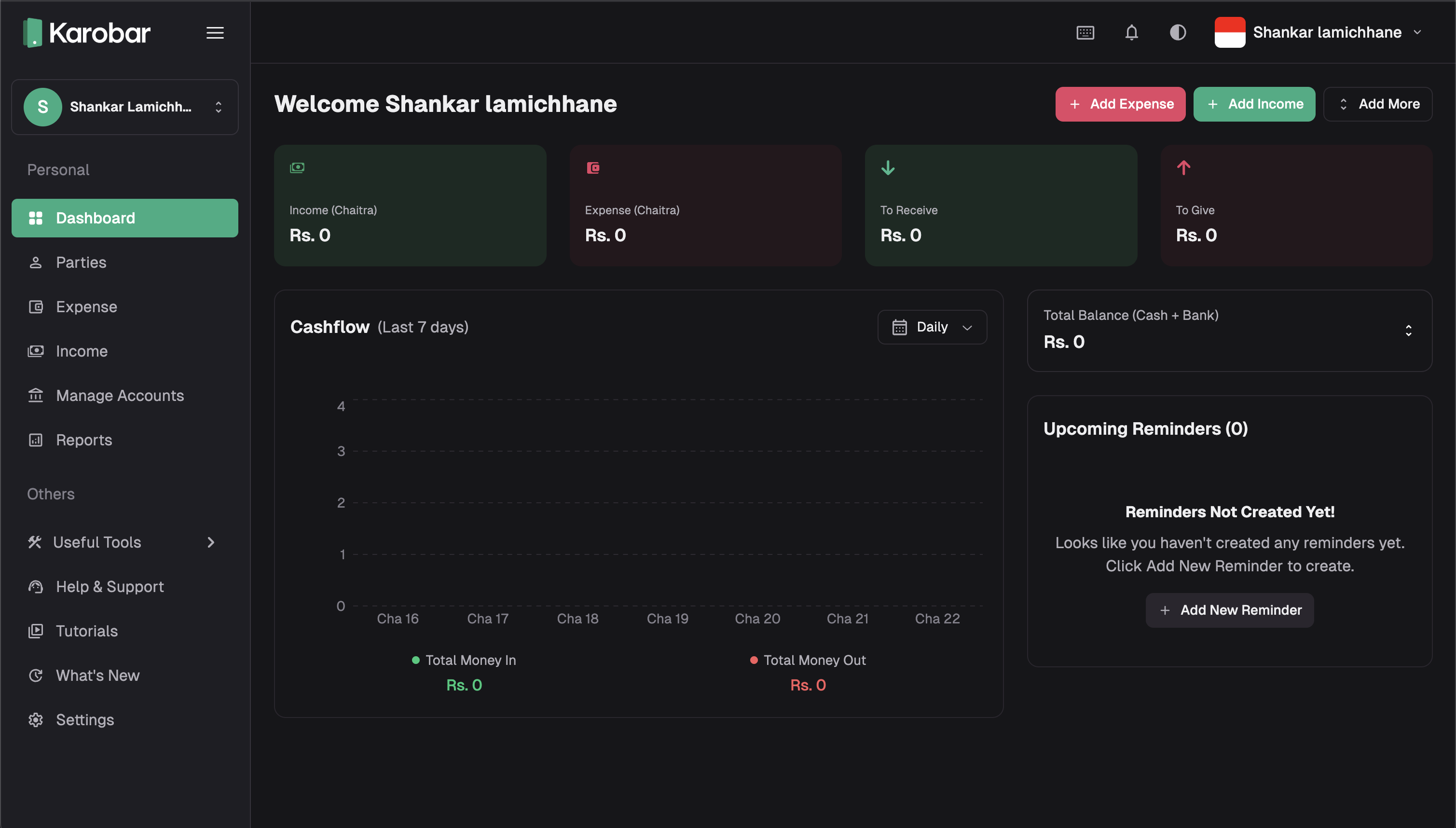1456x828 pixels.
Task: Click calendar icon in Daily selector
Action: point(899,327)
